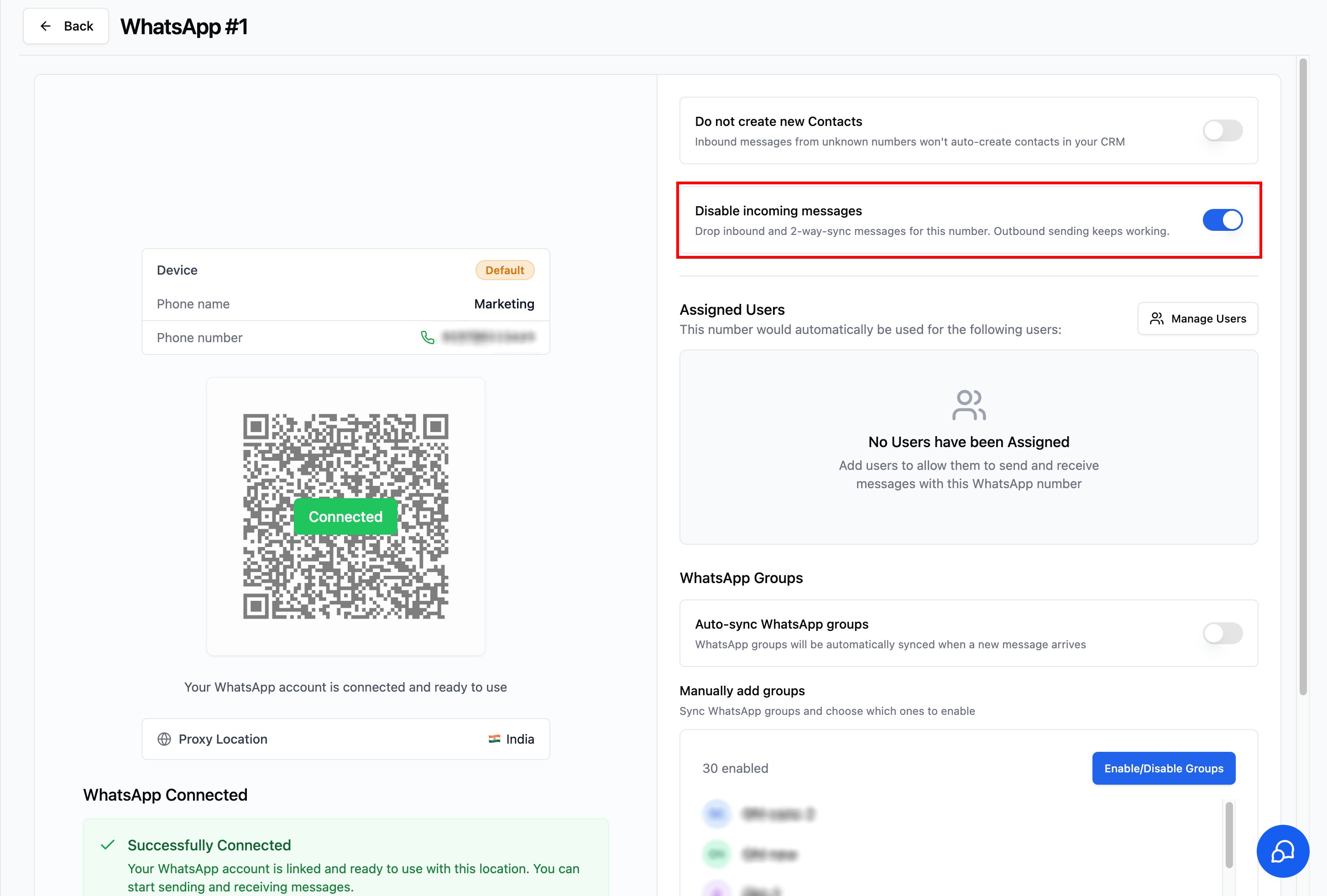The height and width of the screenshot is (896, 1327).
Task: Click the first group's blue avatar
Action: [x=716, y=814]
